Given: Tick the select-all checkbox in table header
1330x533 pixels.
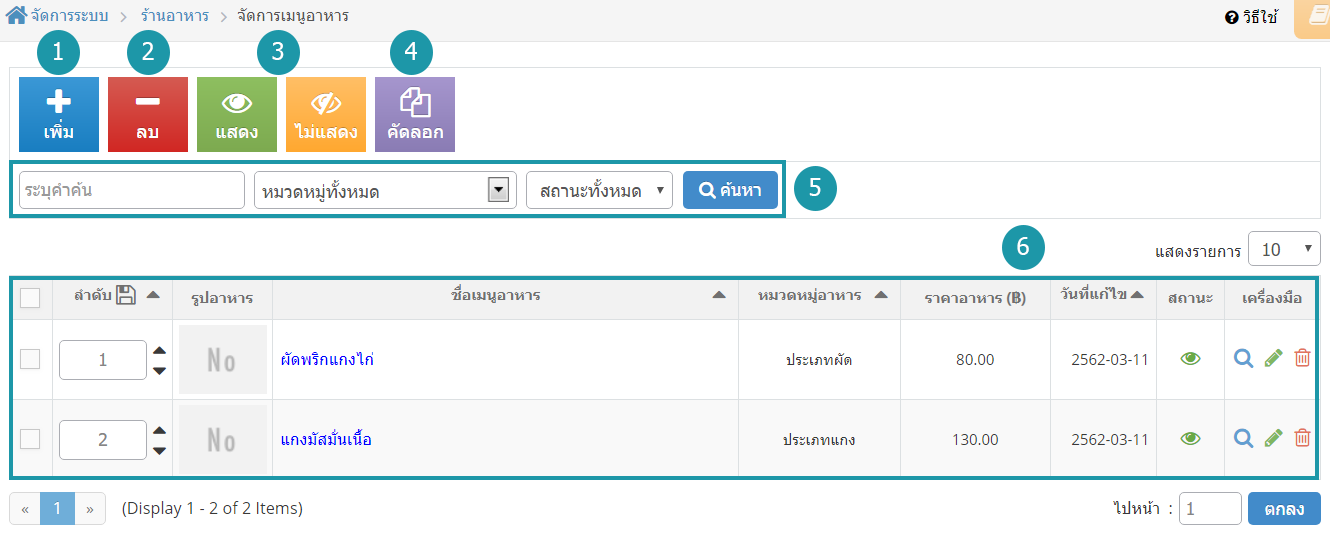Looking at the screenshot, I should click(x=30, y=298).
